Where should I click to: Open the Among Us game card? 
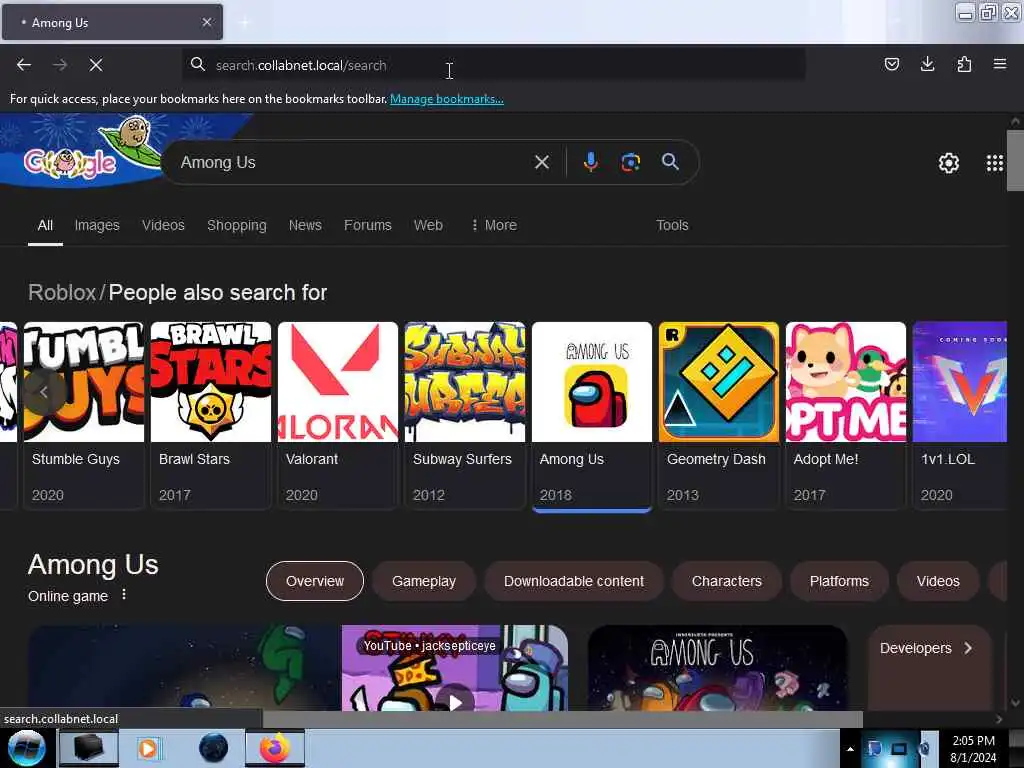pyautogui.click(x=592, y=415)
